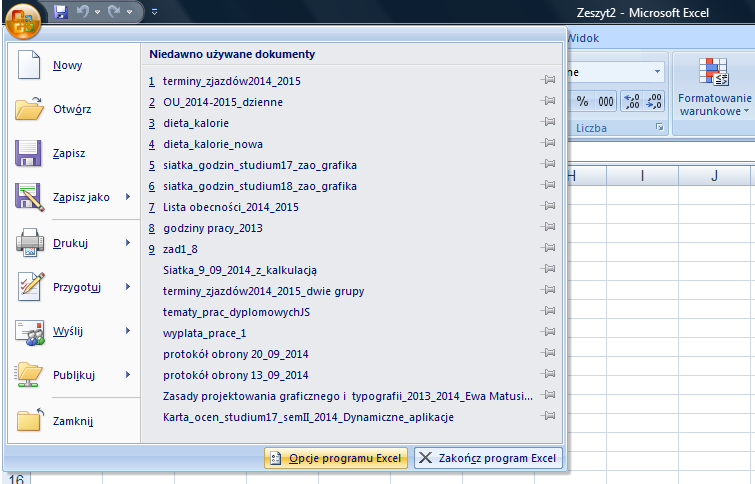Choose Zamknij to close the workbook
This screenshot has width=755, height=484.
click(74, 421)
